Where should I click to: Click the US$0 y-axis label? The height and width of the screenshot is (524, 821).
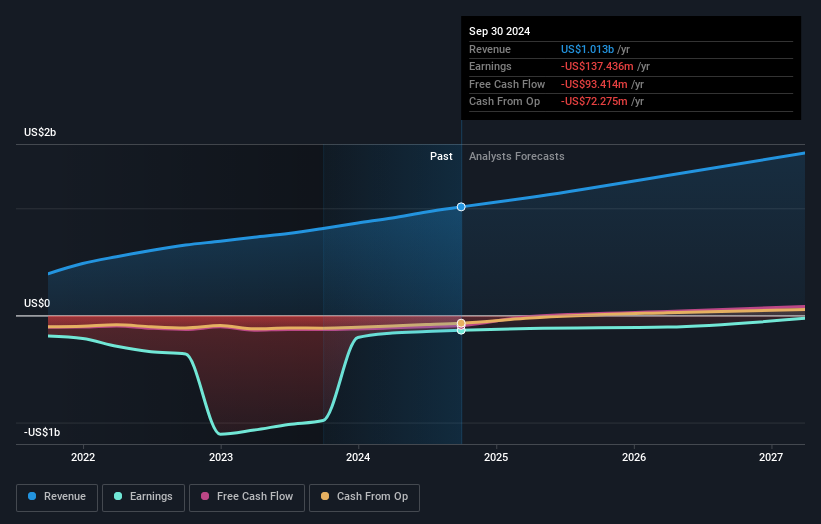point(37,303)
